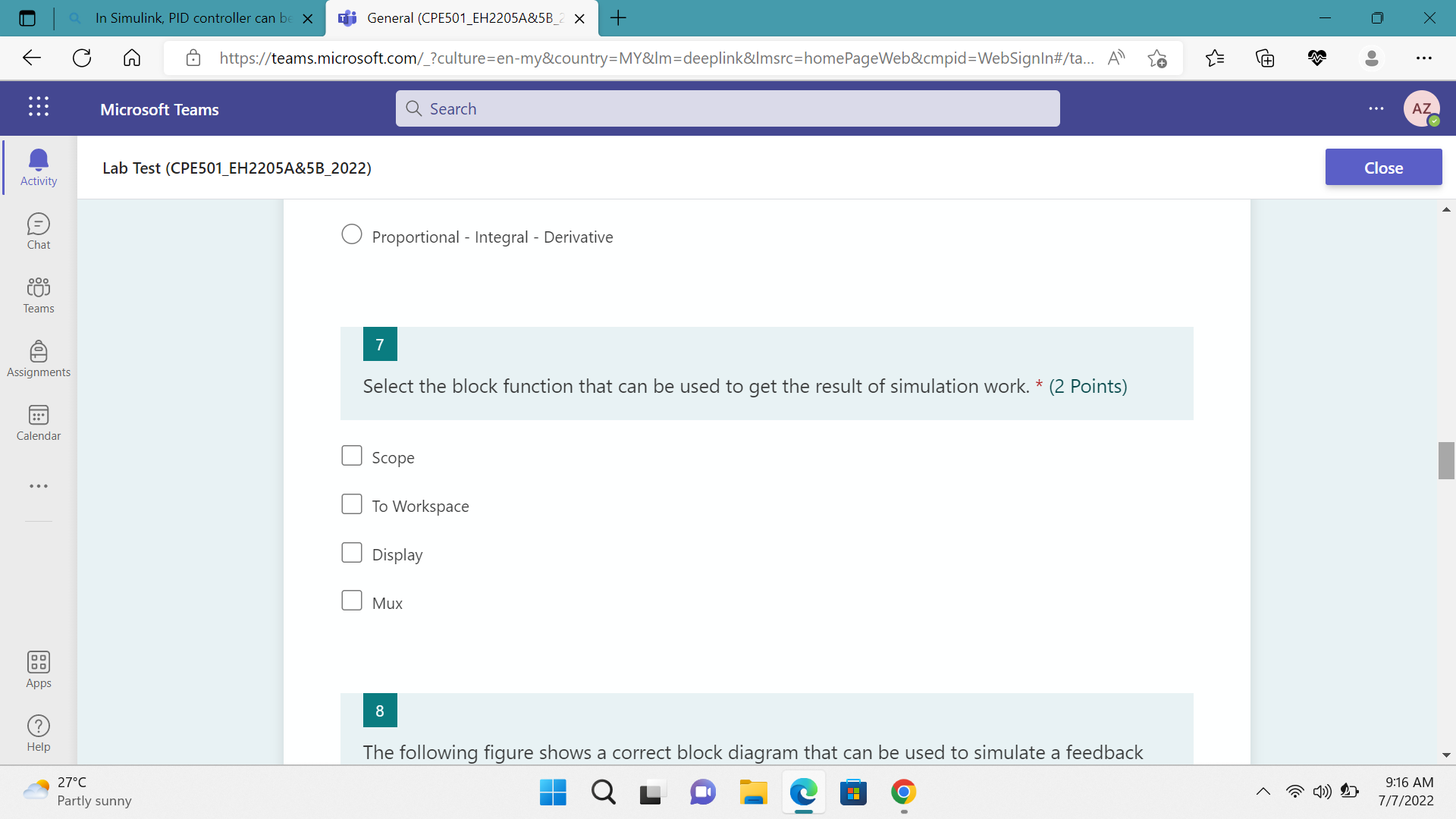This screenshot has width=1456, height=819.
Task: Open more options in the Teams sidebar
Action: 38,485
